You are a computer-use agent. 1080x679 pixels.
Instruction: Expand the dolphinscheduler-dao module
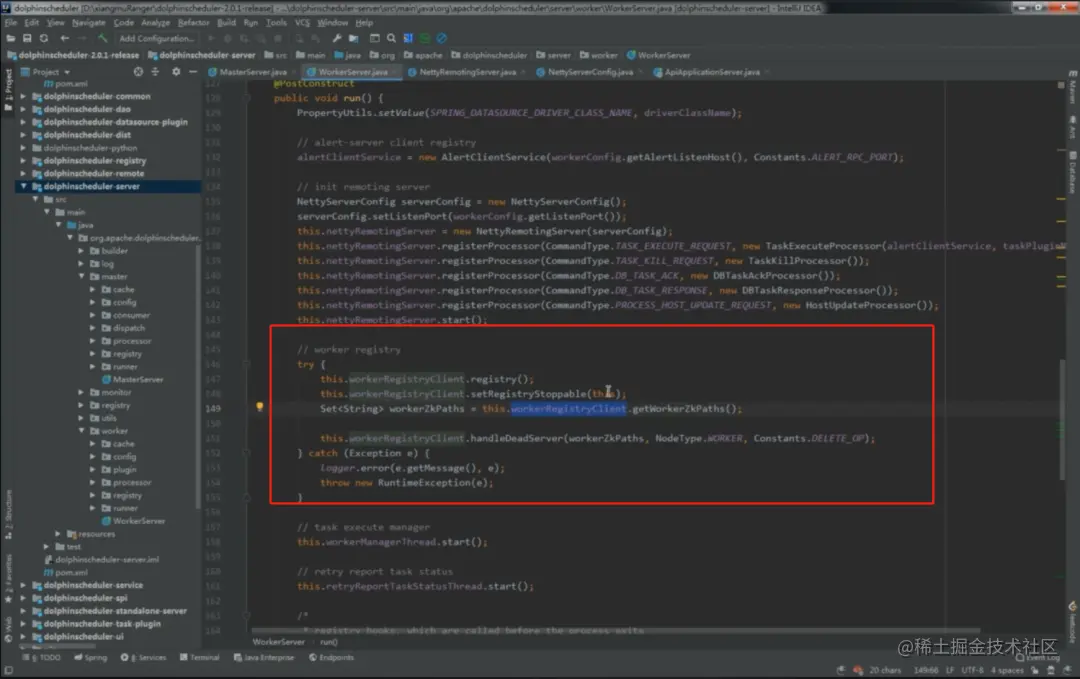(x=23, y=109)
